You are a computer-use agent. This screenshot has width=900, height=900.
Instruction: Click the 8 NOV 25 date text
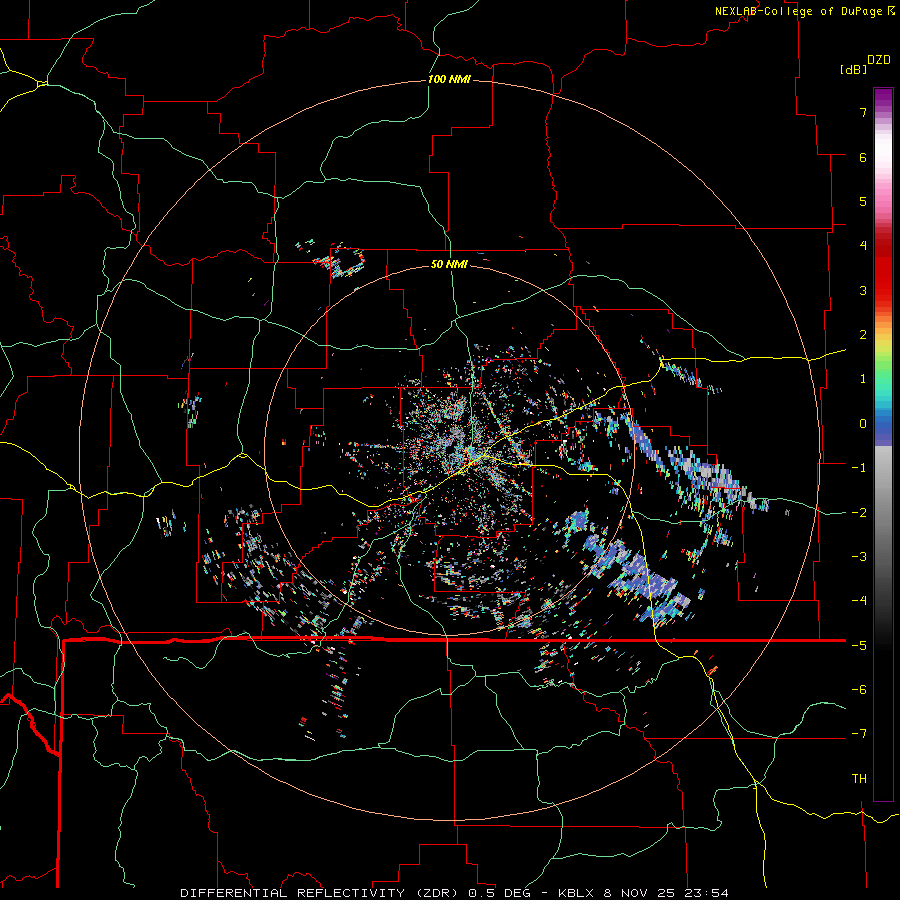pos(639,893)
